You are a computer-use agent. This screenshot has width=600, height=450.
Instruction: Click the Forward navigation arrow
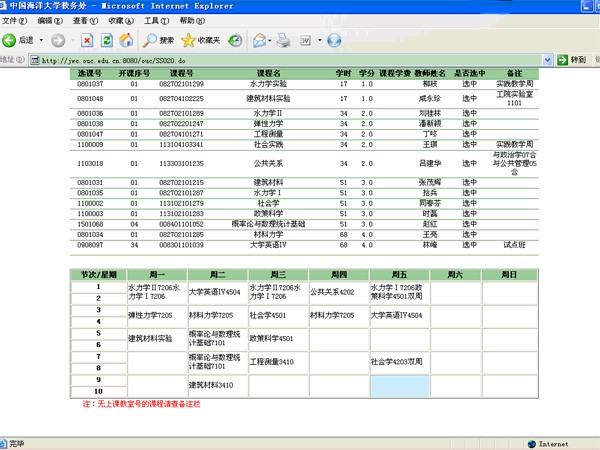point(58,40)
